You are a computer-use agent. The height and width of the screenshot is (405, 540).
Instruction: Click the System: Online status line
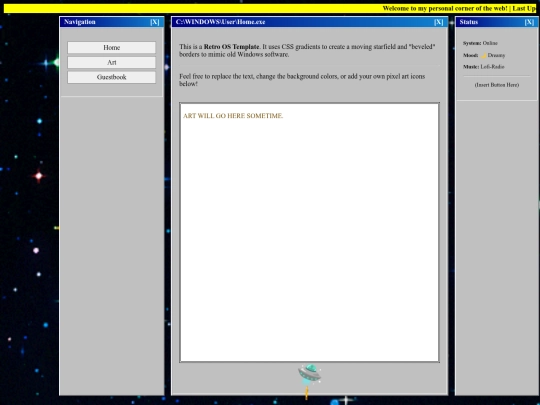tap(480, 43)
